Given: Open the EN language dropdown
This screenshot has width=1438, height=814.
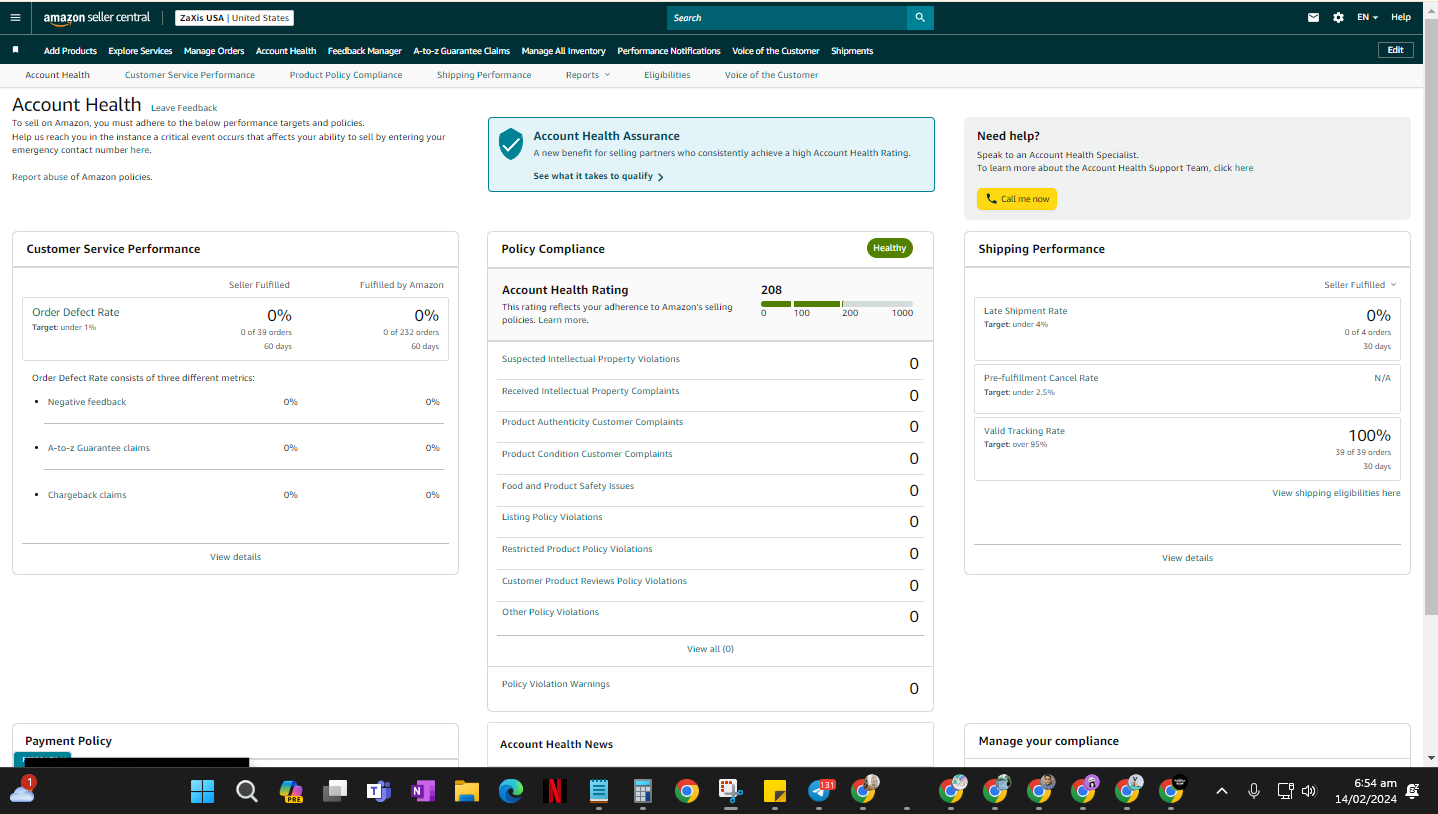Looking at the screenshot, I should [1367, 17].
